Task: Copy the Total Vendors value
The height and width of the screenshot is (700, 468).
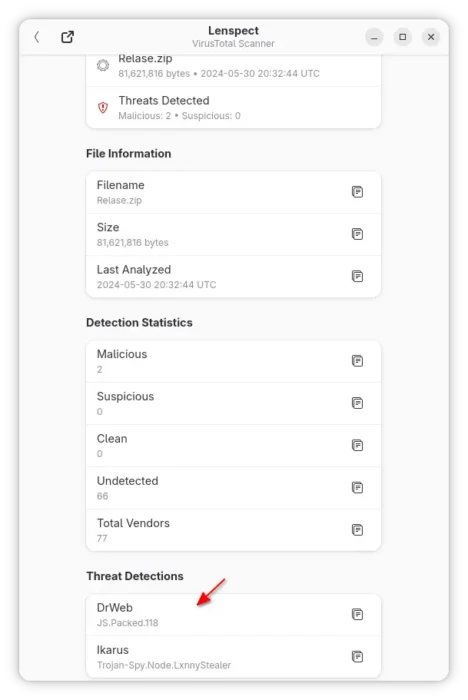Action: tap(357, 530)
